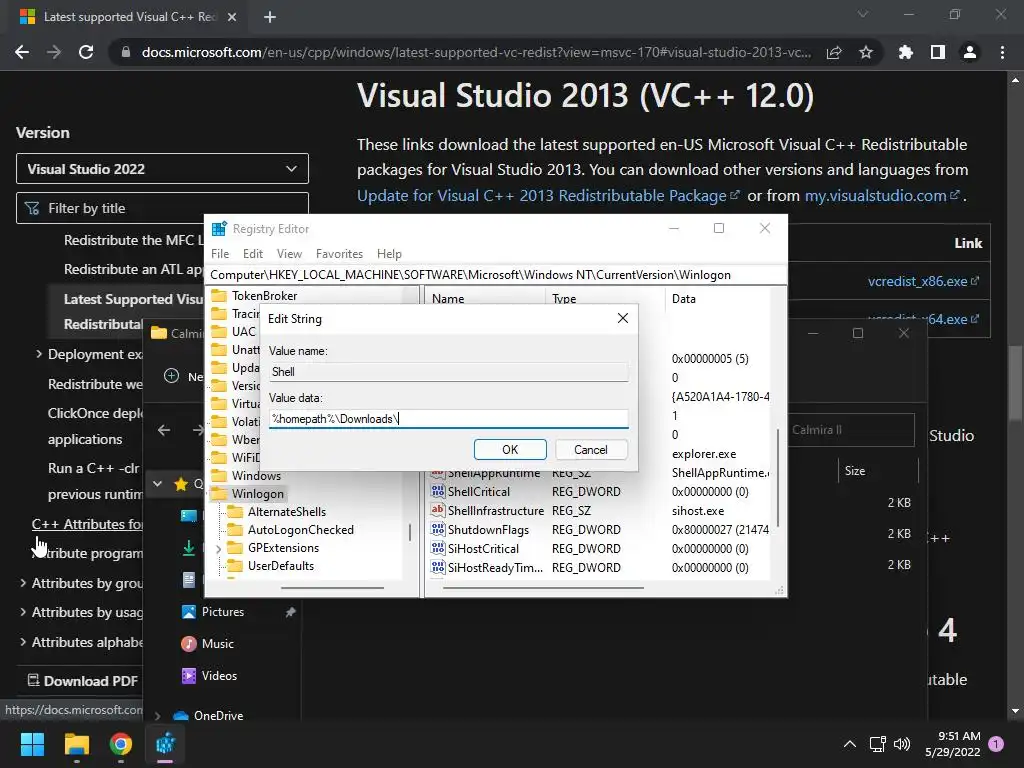
Task: Open Pictures in File Explorer sidebar
Action: (x=223, y=612)
